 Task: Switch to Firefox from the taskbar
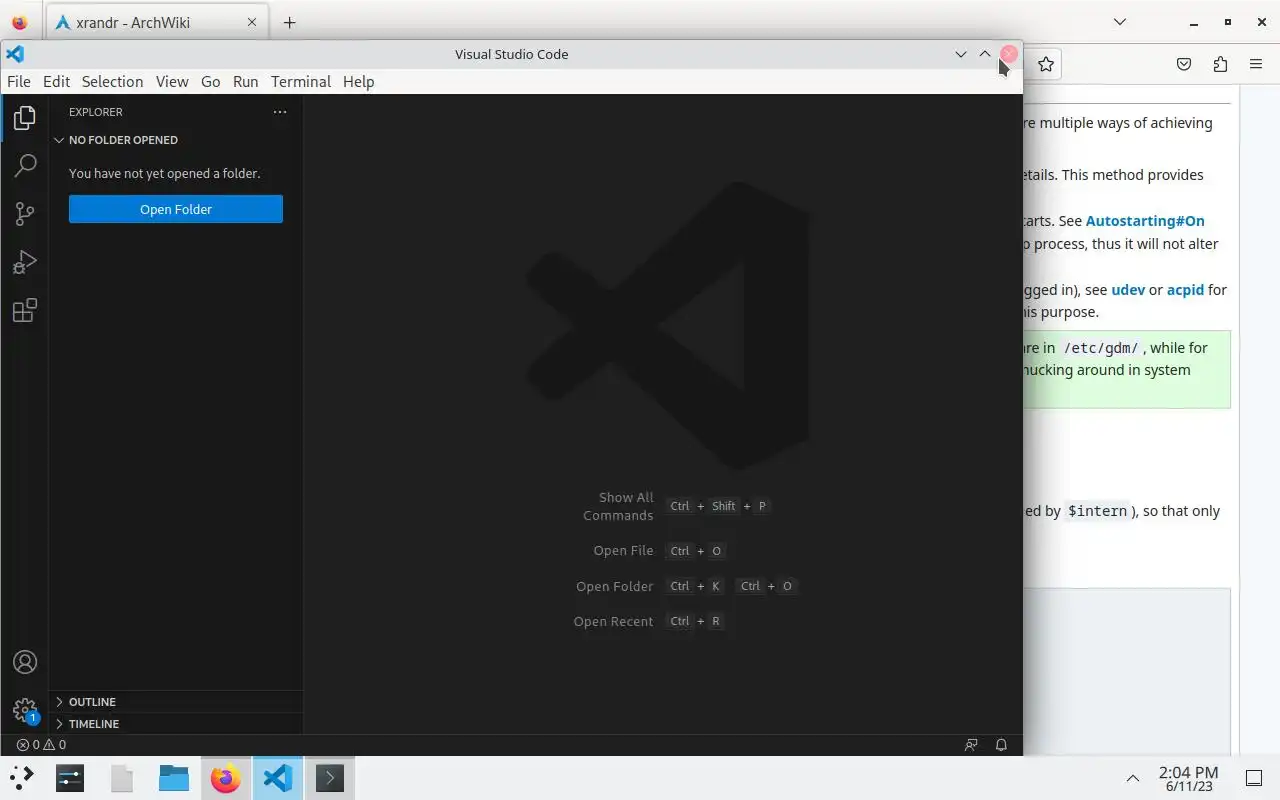click(226, 777)
